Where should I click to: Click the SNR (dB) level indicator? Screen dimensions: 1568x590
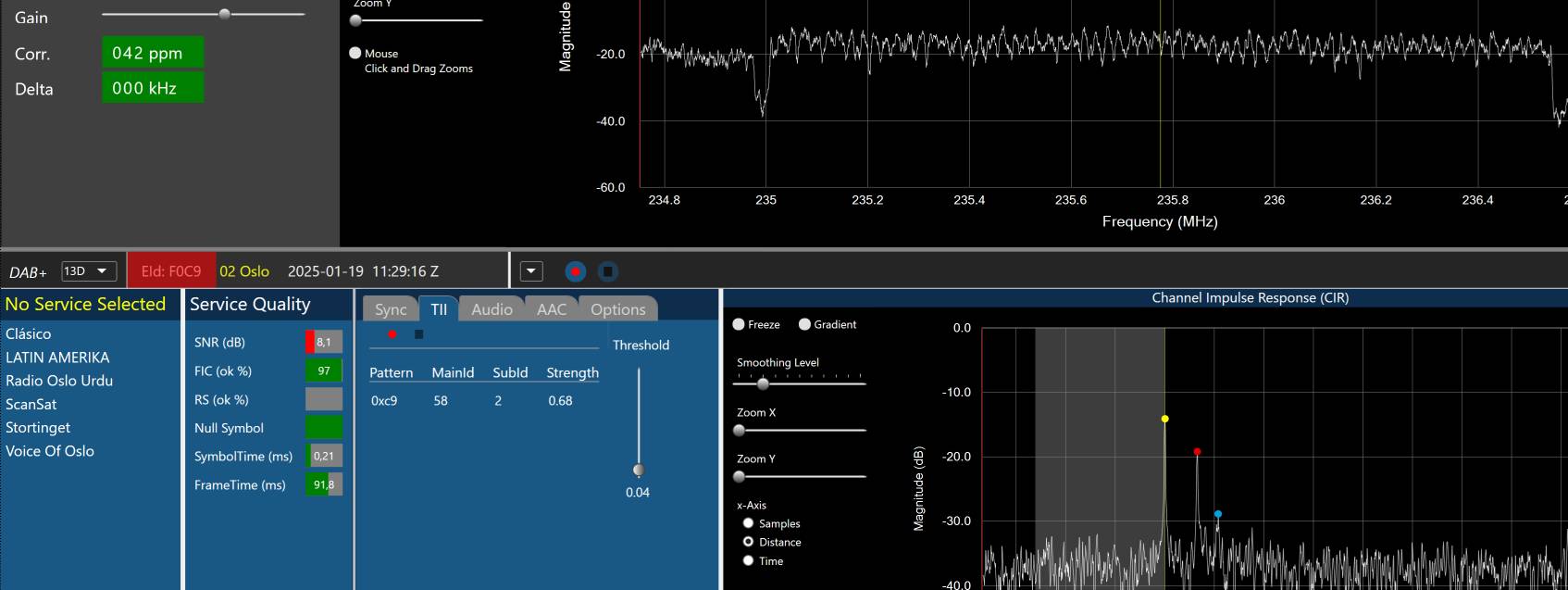click(323, 342)
